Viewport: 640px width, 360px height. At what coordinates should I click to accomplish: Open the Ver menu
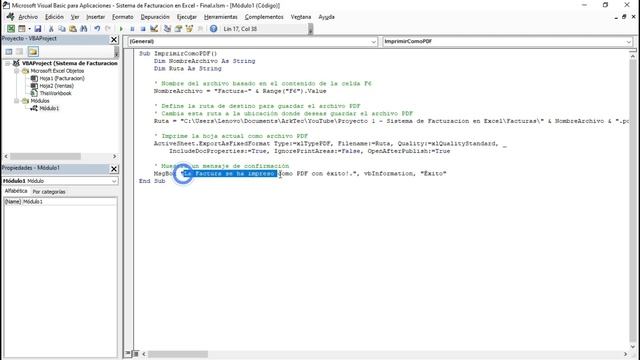point(75,17)
